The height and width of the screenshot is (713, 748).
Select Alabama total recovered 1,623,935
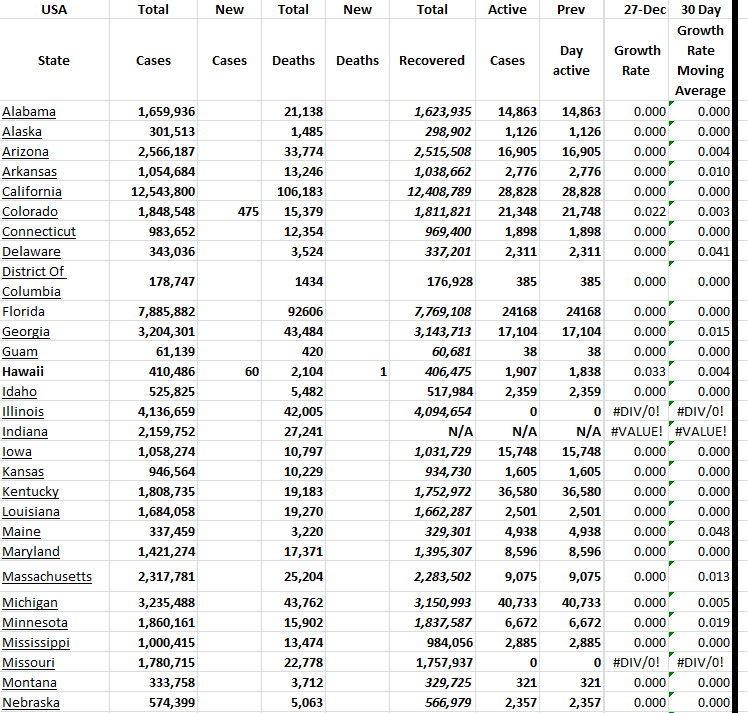pyautogui.click(x=442, y=112)
